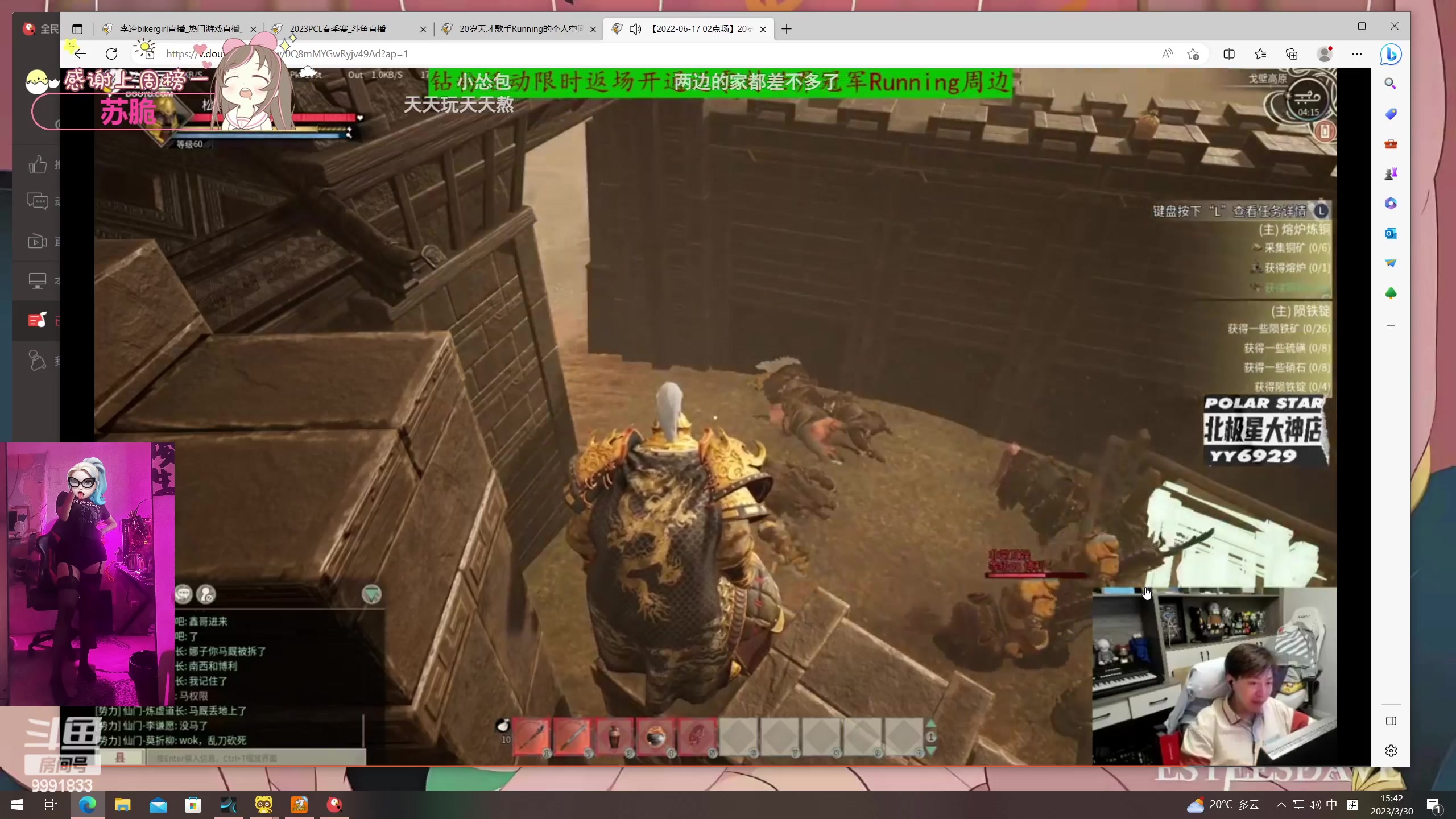Open the orange Douyu app on taskbar
Viewport: 1456px width, 819px height.
(299, 805)
